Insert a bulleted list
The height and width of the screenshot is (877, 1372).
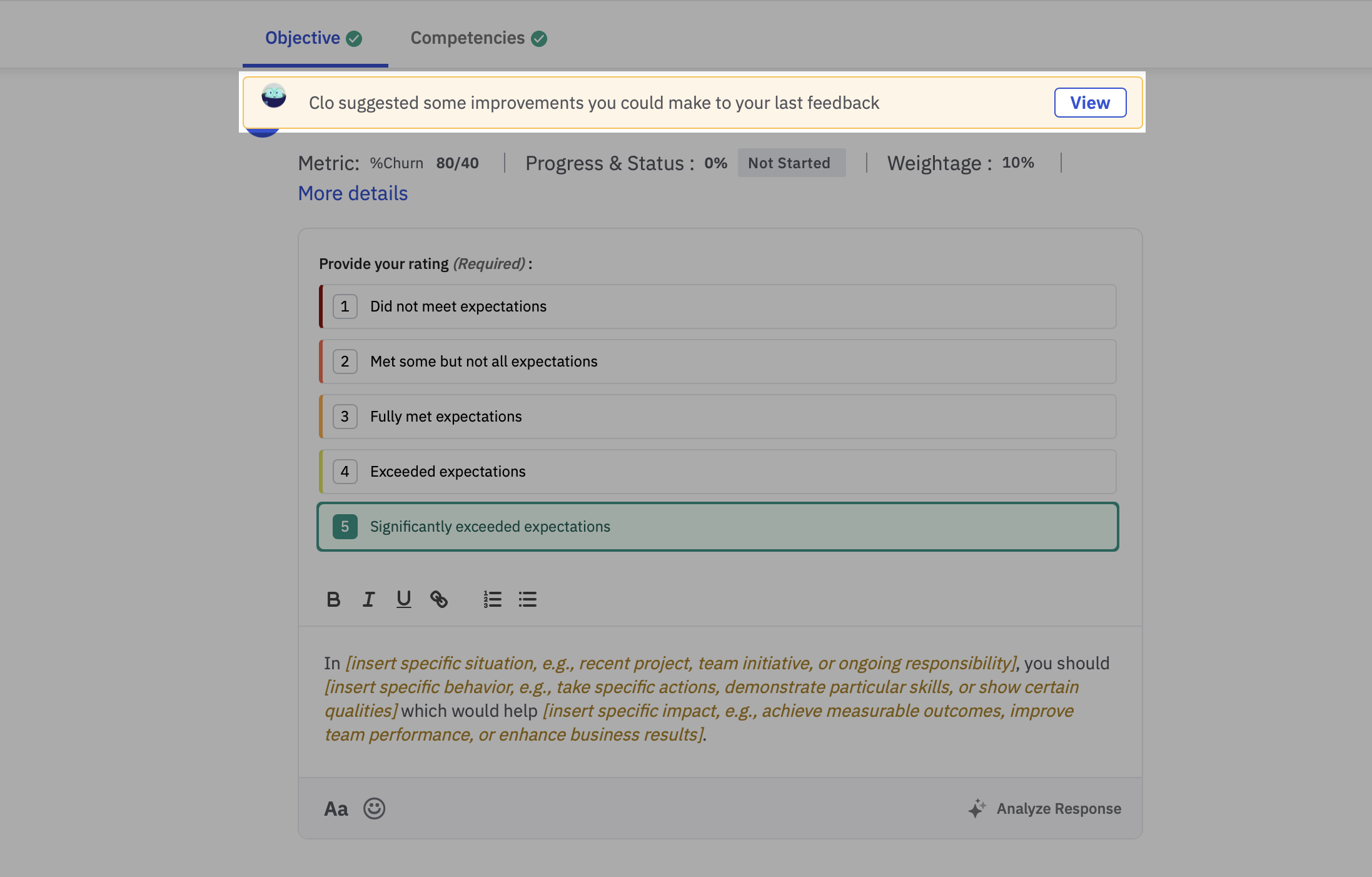point(527,599)
